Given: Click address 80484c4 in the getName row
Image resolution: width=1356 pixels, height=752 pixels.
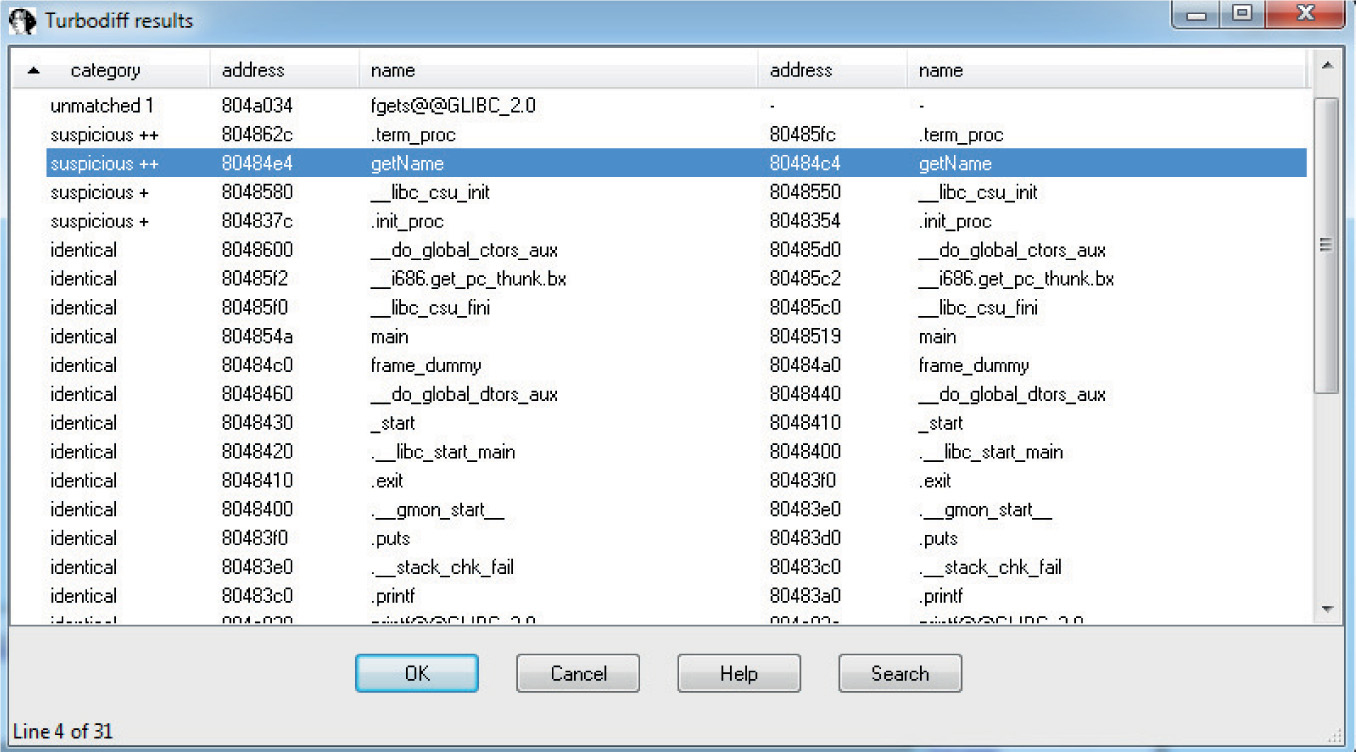Looking at the screenshot, I should click(805, 163).
